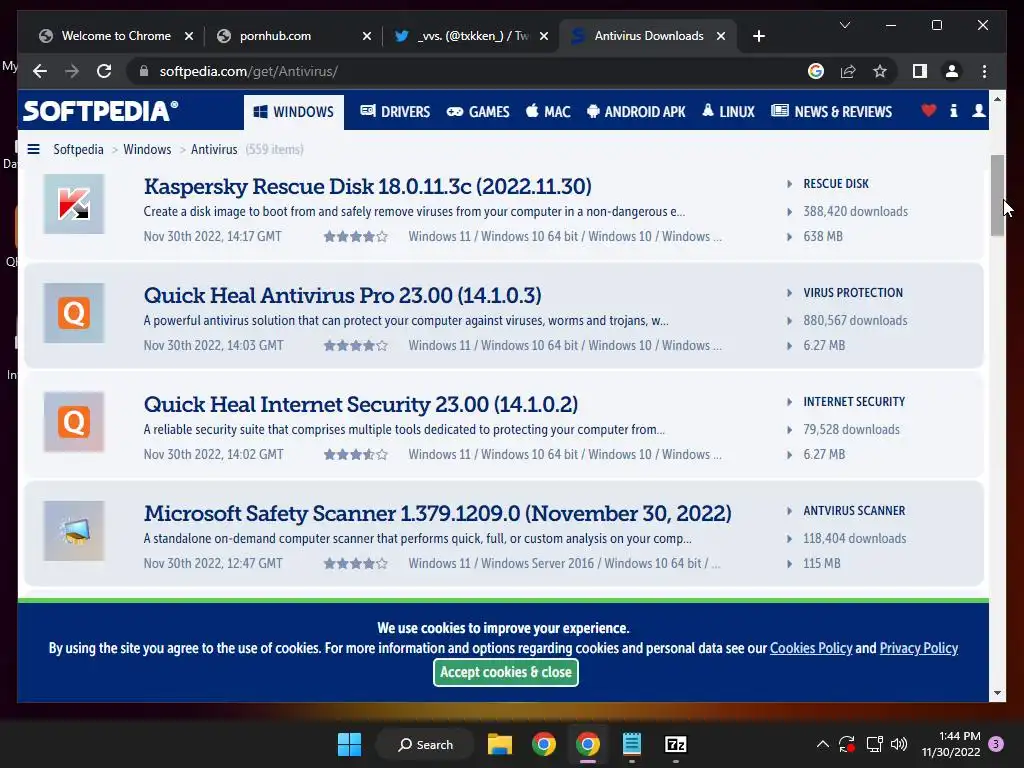This screenshot has height=768, width=1024.
Task: Open the Notepad taskbar icon
Action: [x=632, y=744]
